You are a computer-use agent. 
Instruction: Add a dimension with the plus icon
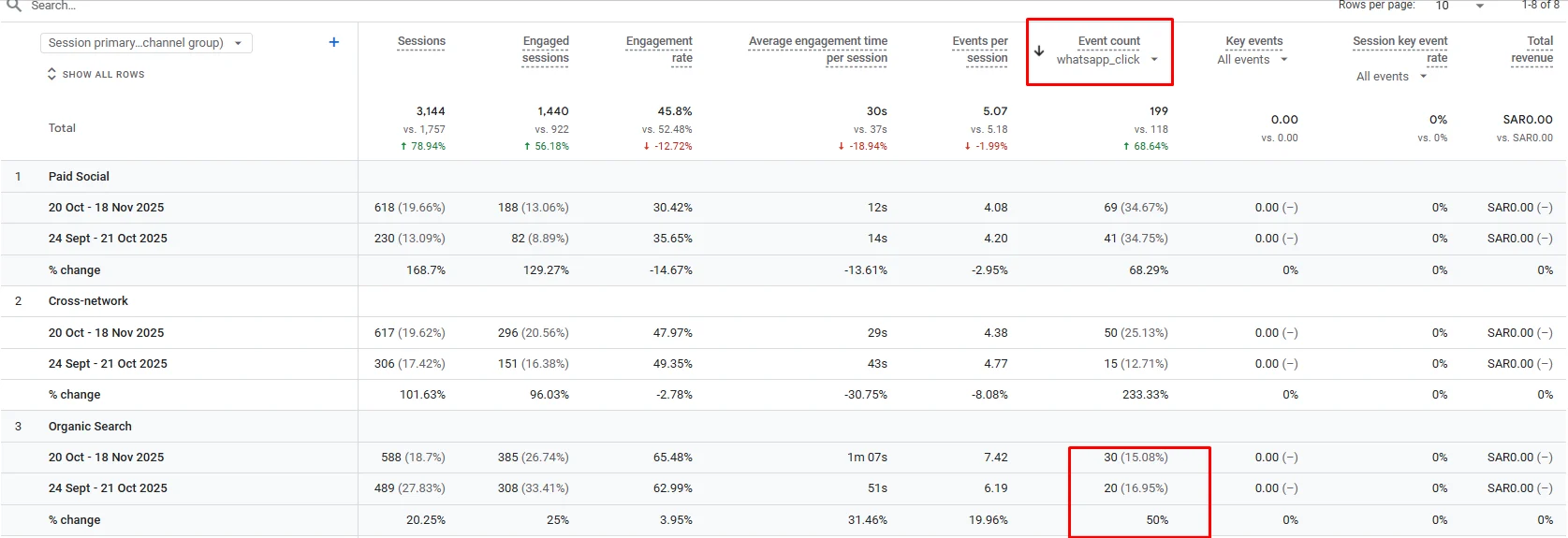point(333,42)
